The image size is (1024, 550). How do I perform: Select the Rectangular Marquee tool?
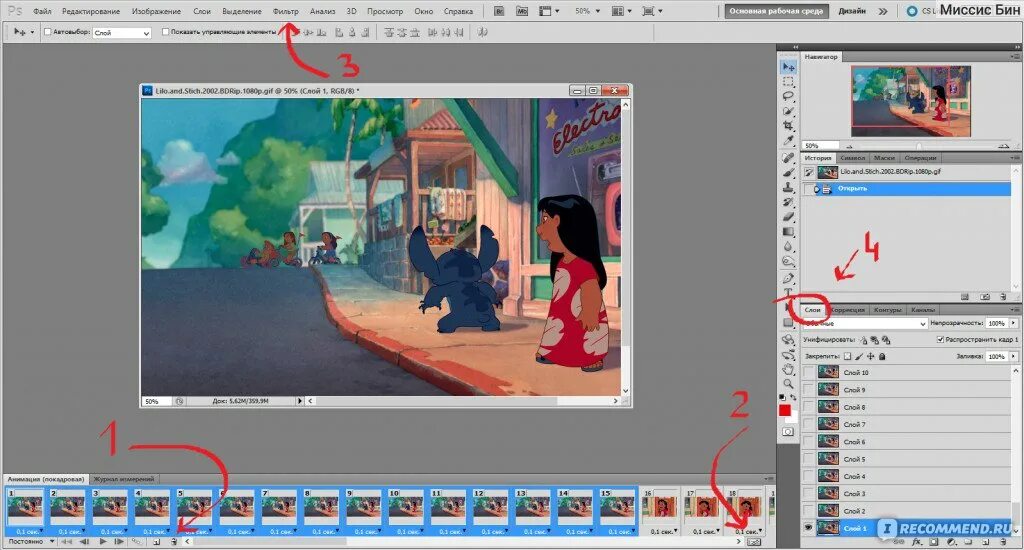pos(788,82)
